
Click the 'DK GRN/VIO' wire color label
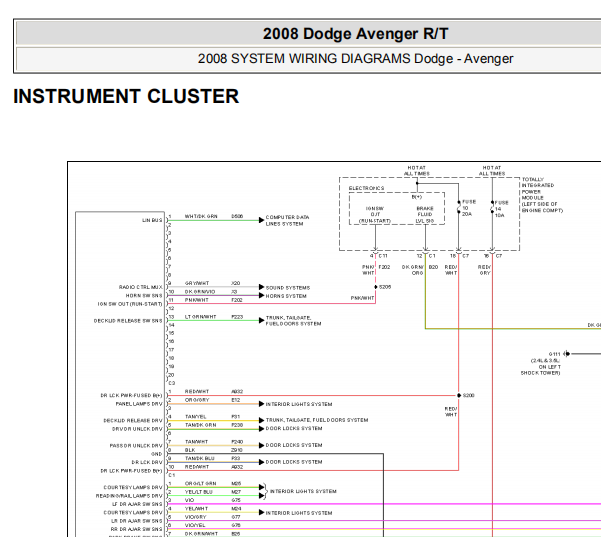click(200, 291)
